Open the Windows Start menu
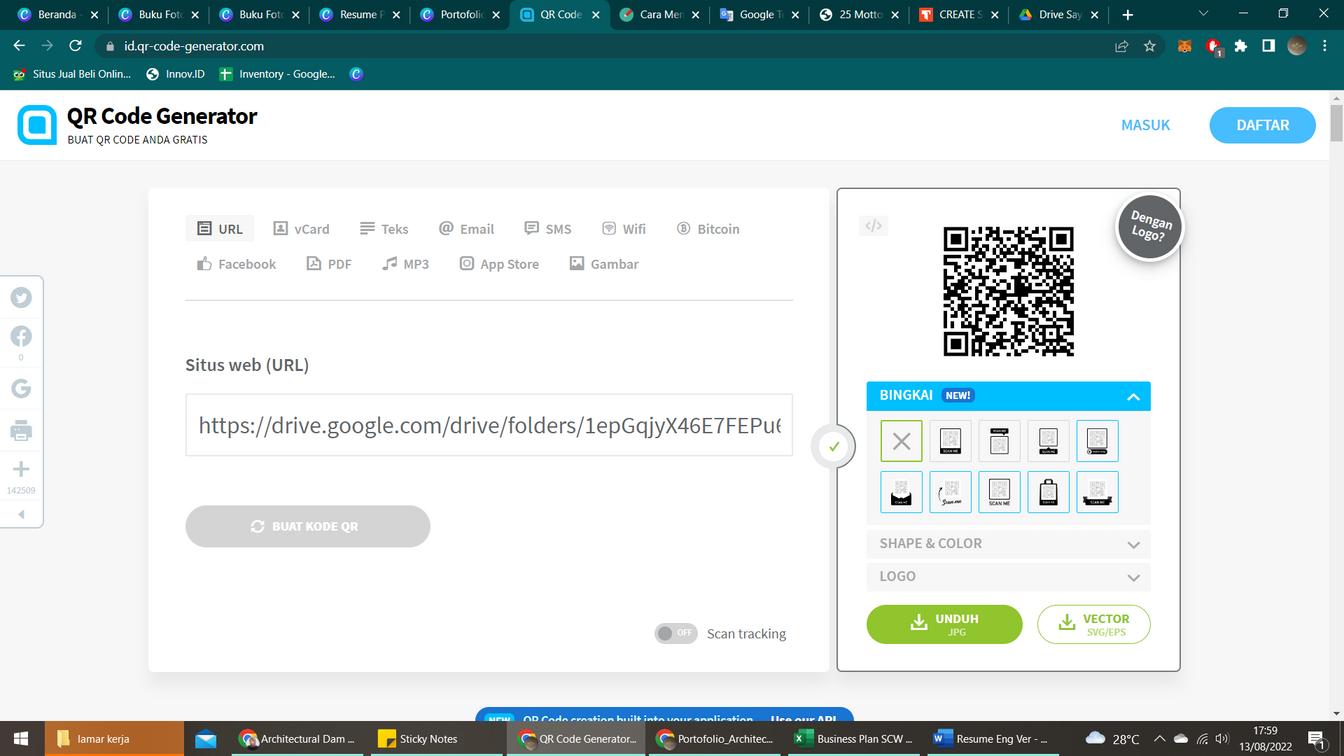This screenshot has width=1344, height=756. (x=21, y=739)
